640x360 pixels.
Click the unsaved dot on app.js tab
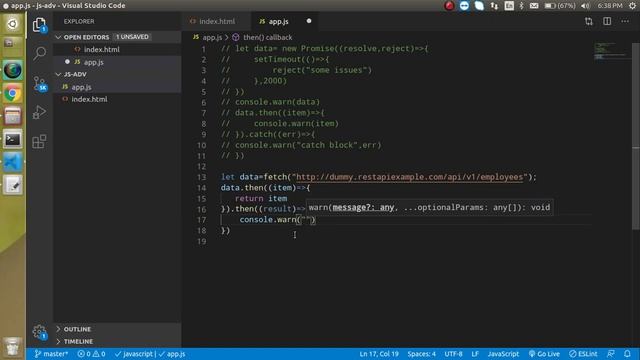tap(309, 21)
